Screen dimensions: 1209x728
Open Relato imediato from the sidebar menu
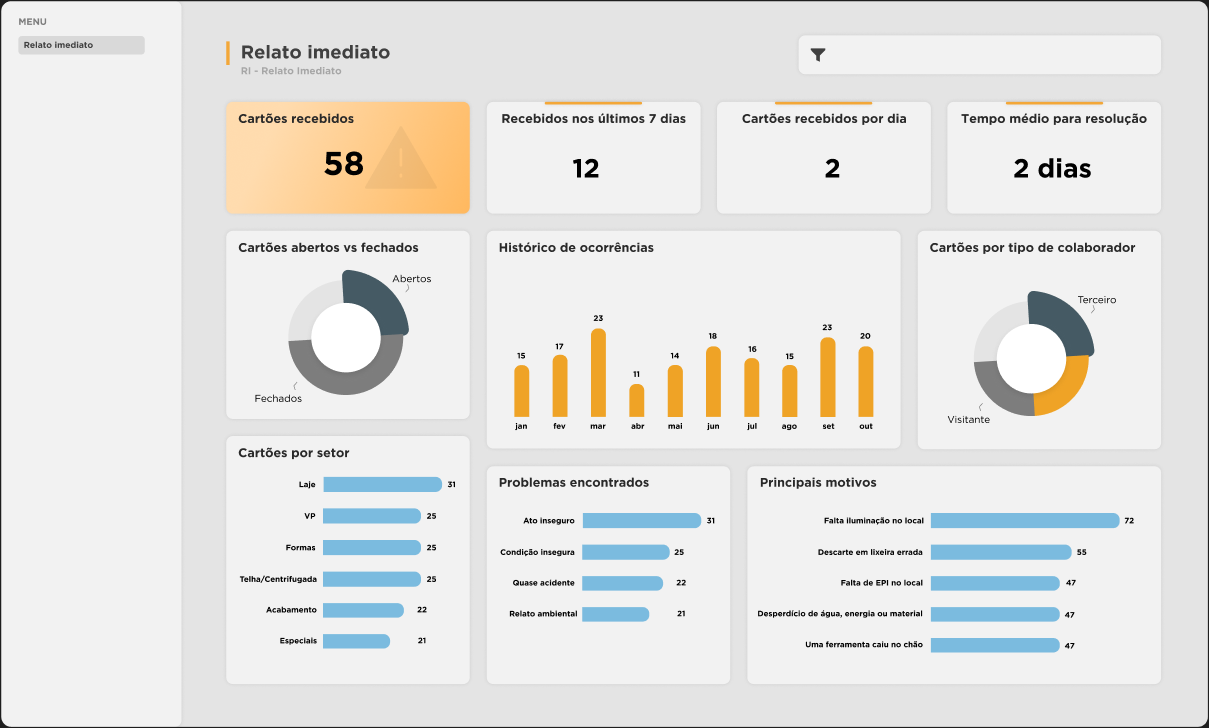[80, 44]
